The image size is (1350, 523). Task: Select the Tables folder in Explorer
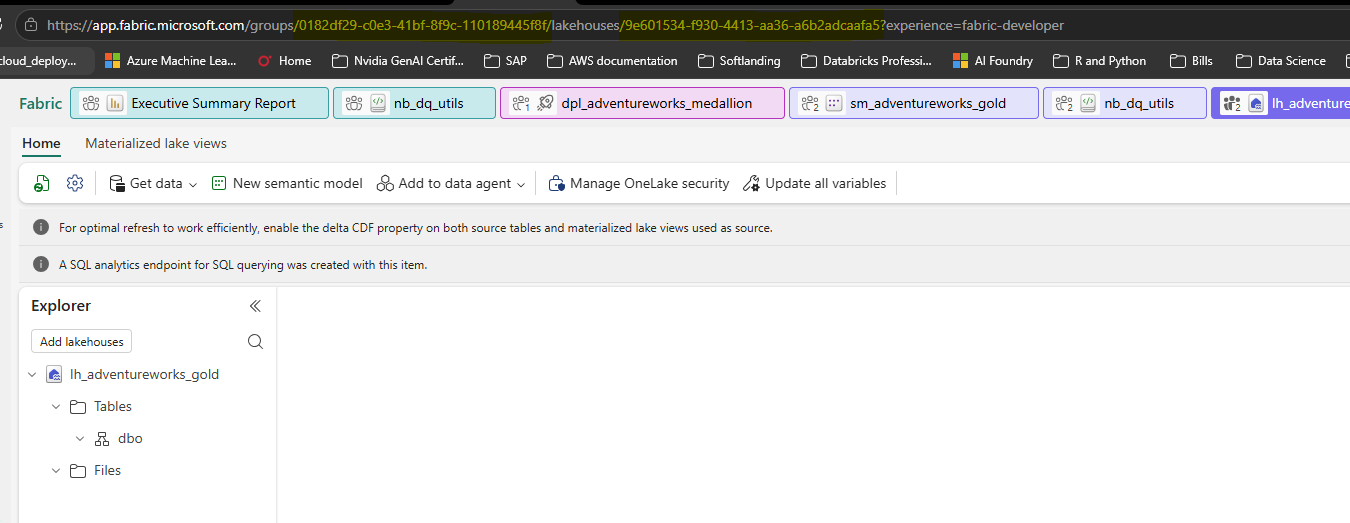click(x=112, y=407)
